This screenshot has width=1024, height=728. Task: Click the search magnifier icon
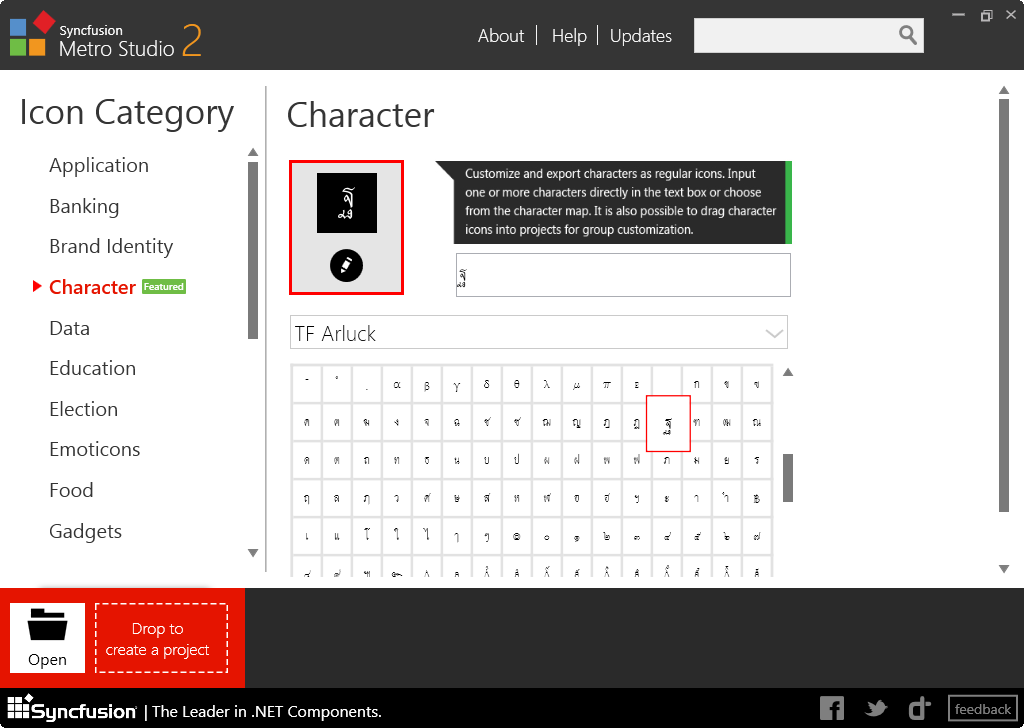[907, 35]
